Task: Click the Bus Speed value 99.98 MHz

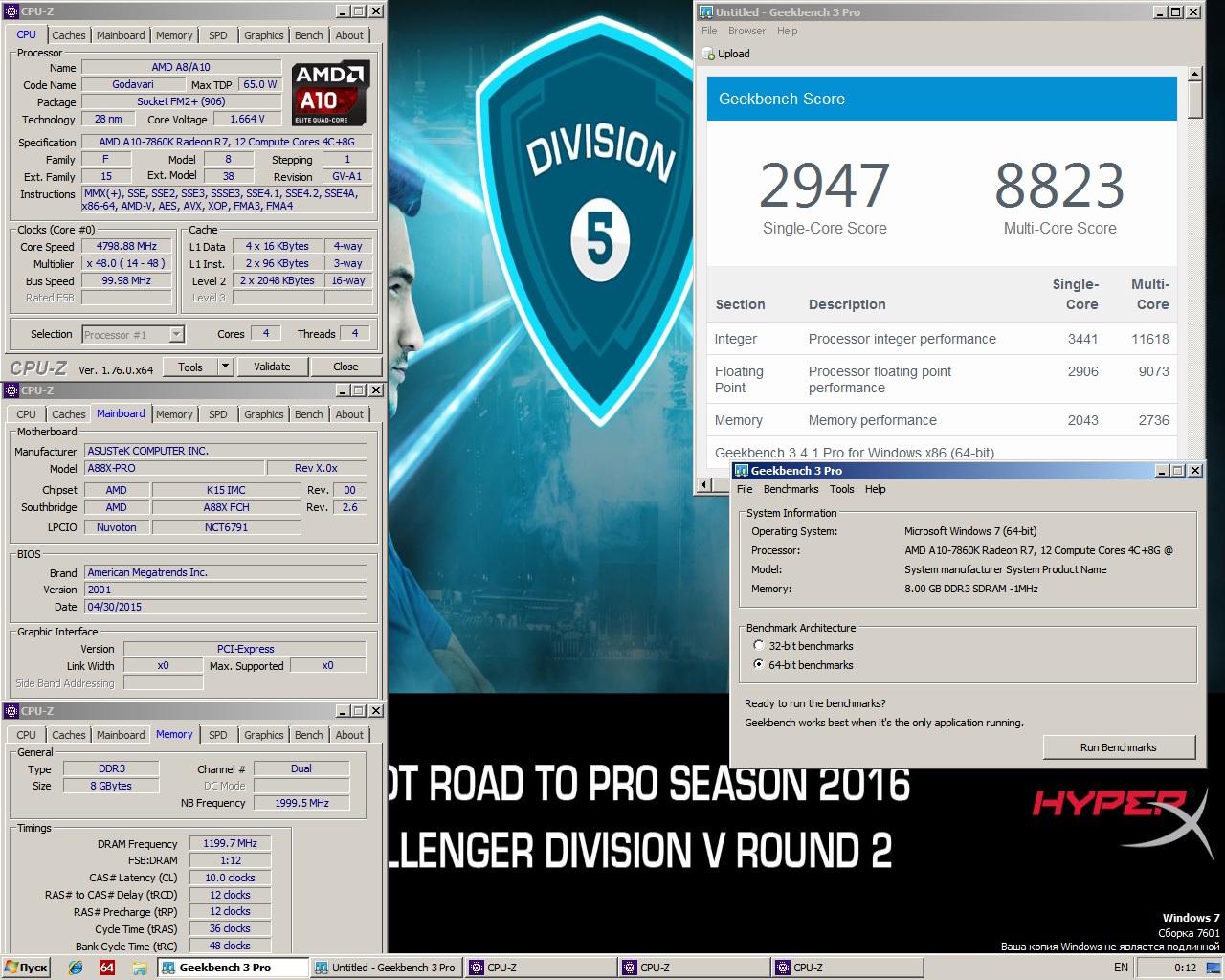Action: point(126,280)
